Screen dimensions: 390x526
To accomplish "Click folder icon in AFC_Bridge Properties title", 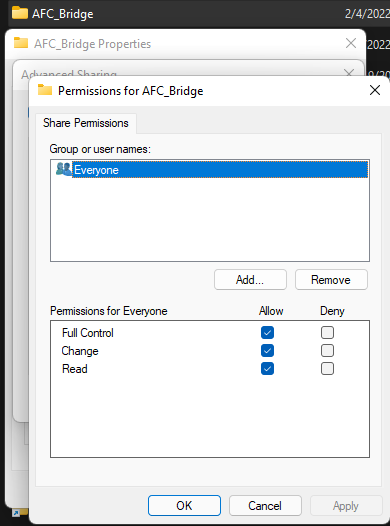I will click(21, 43).
